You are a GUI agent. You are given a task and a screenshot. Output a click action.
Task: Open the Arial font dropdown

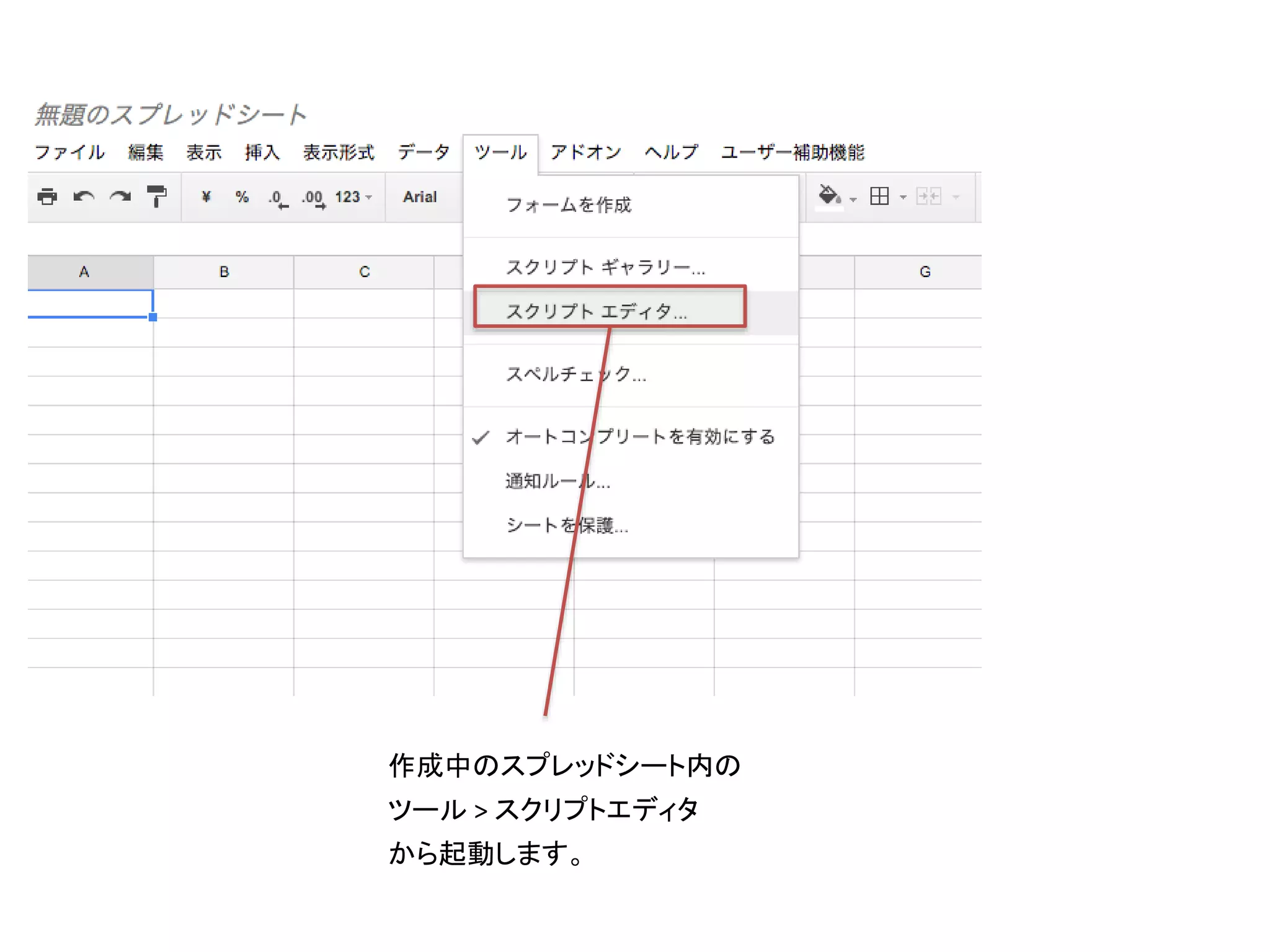coord(420,197)
